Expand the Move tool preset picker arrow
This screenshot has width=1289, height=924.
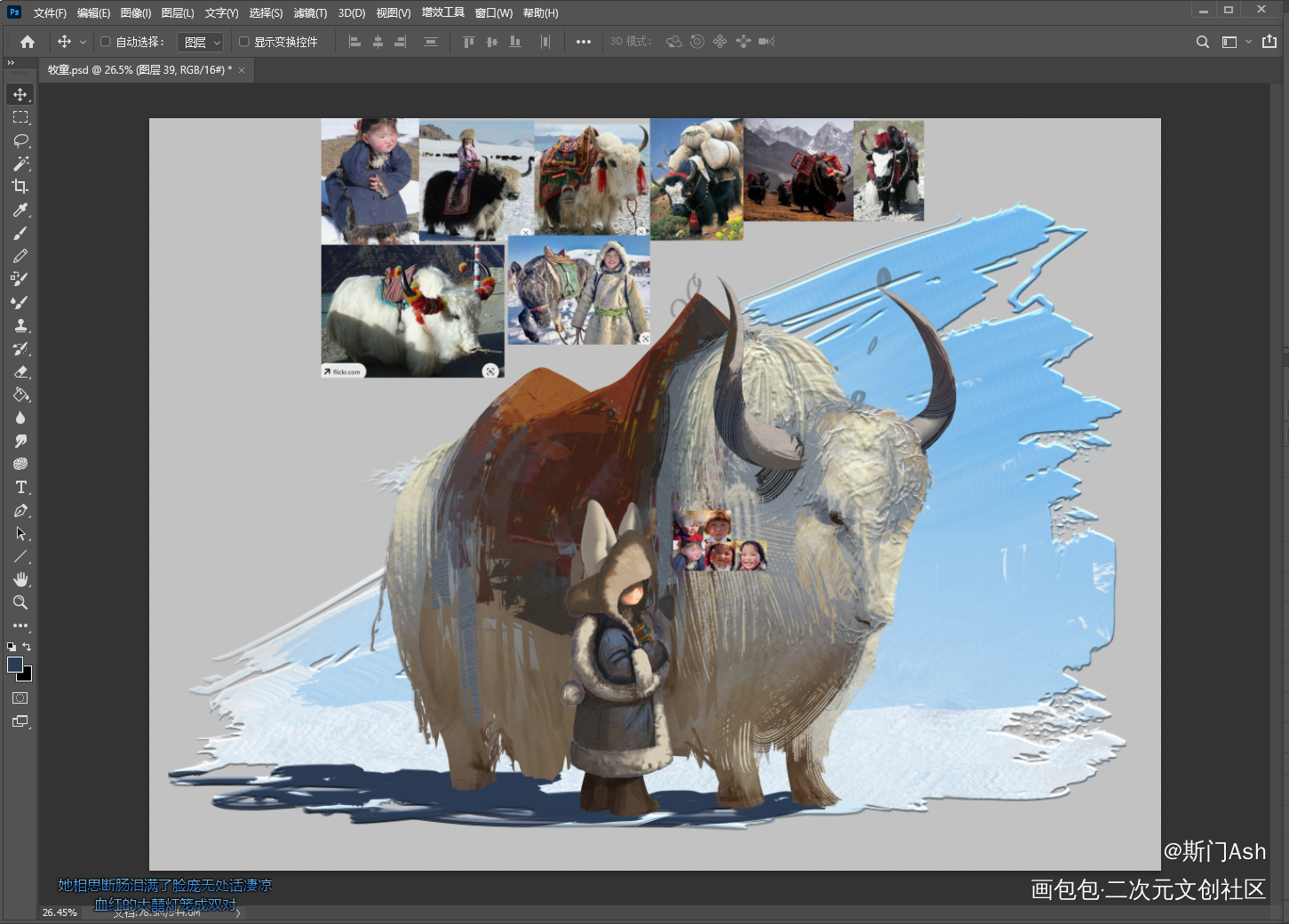coord(84,42)
